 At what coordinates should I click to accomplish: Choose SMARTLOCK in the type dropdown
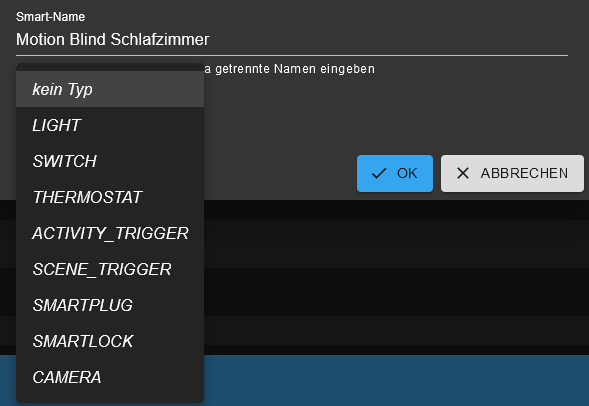point(110,341)
